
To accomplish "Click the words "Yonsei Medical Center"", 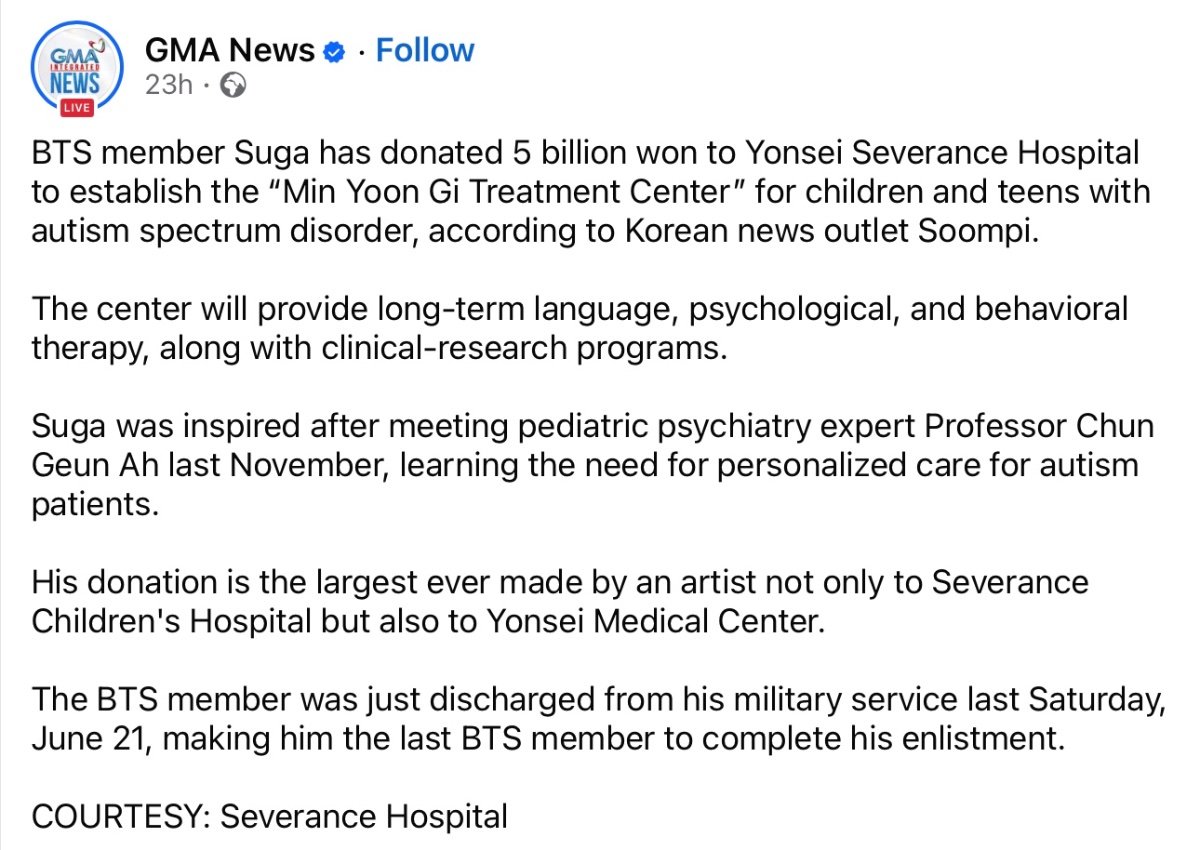I will click(657, 619).
